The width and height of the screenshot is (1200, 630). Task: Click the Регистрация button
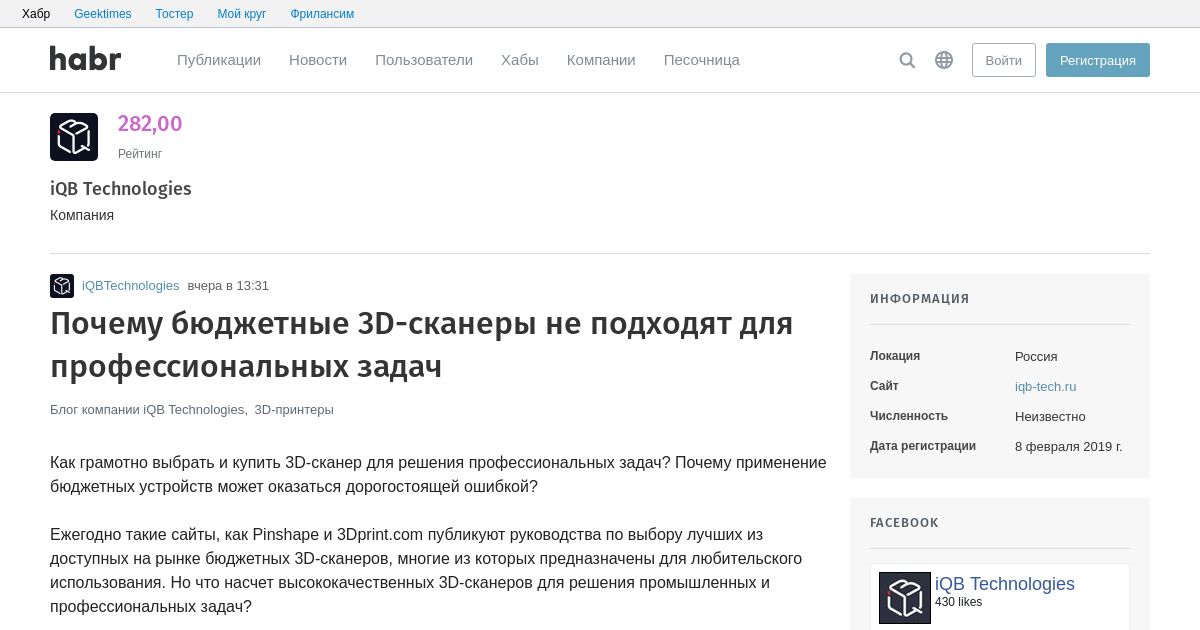pos(1098,60)
